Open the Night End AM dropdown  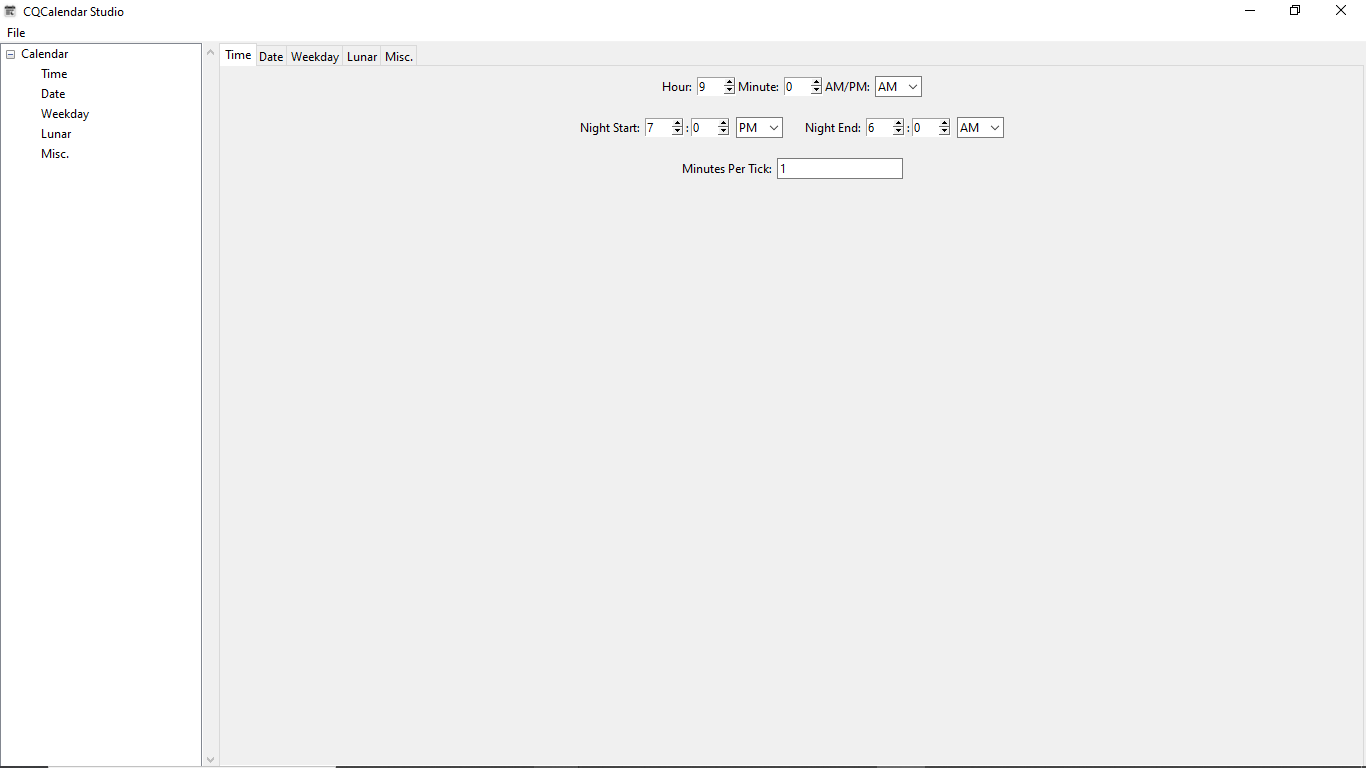(980, 128)
